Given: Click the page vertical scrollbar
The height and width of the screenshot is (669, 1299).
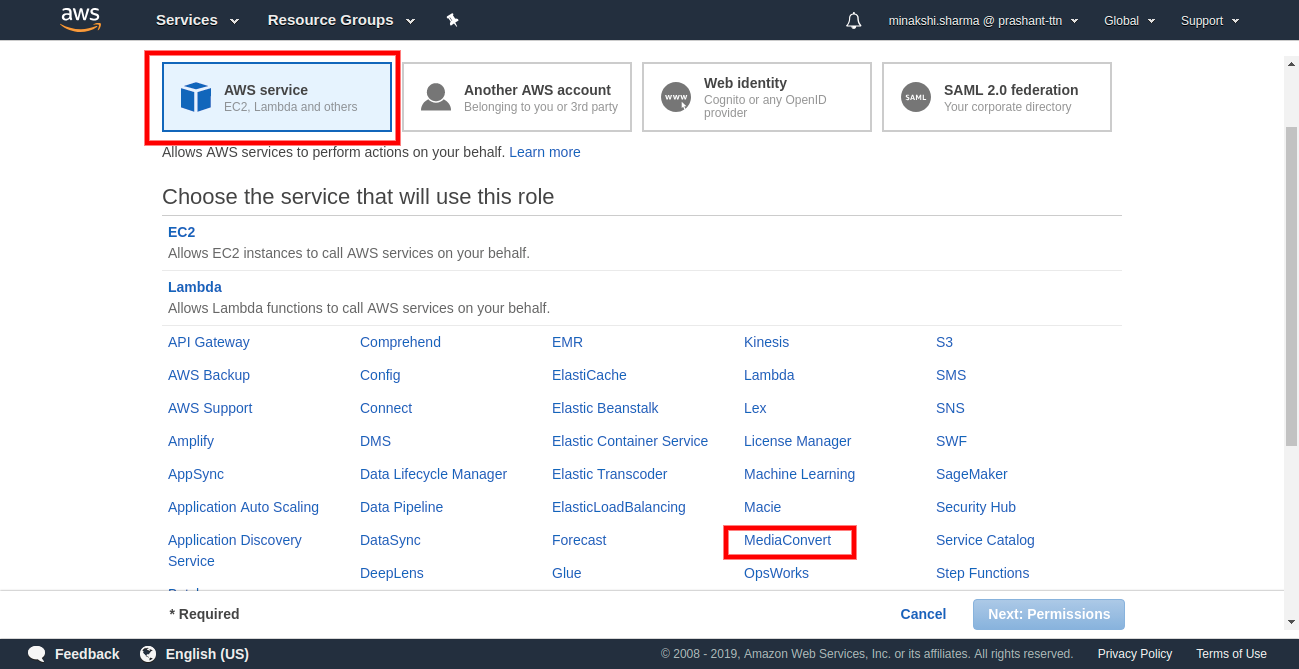Looking at the screenshot, I should pyautogui.click(x=1291, y=285).
